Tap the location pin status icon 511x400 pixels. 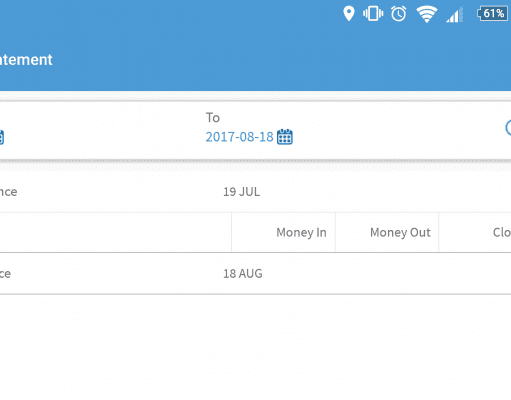tap(349, 14)
